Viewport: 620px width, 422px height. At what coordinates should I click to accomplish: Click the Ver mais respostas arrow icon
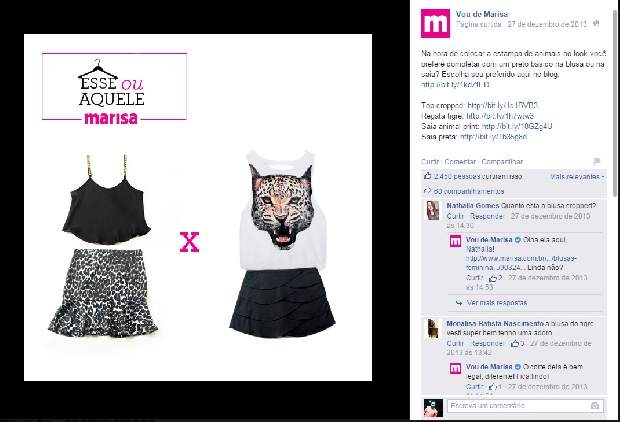coord(459,303)
